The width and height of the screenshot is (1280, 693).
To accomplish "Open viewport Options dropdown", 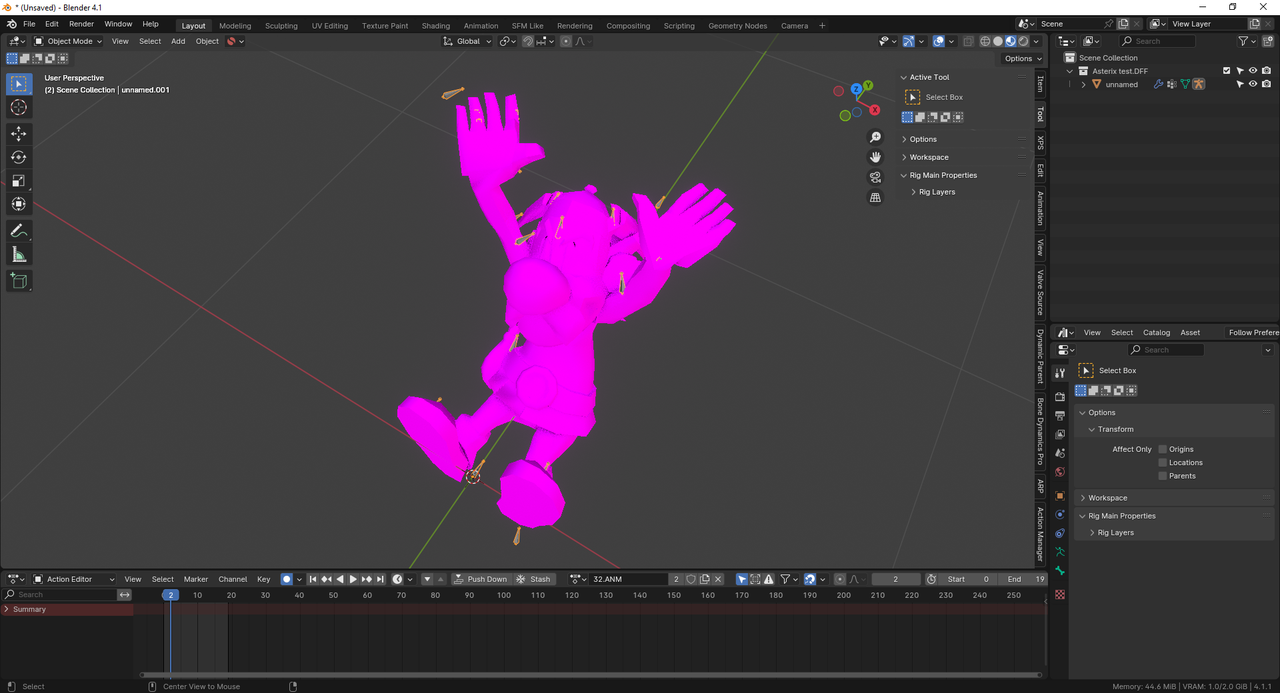I will pos(1023,58).
